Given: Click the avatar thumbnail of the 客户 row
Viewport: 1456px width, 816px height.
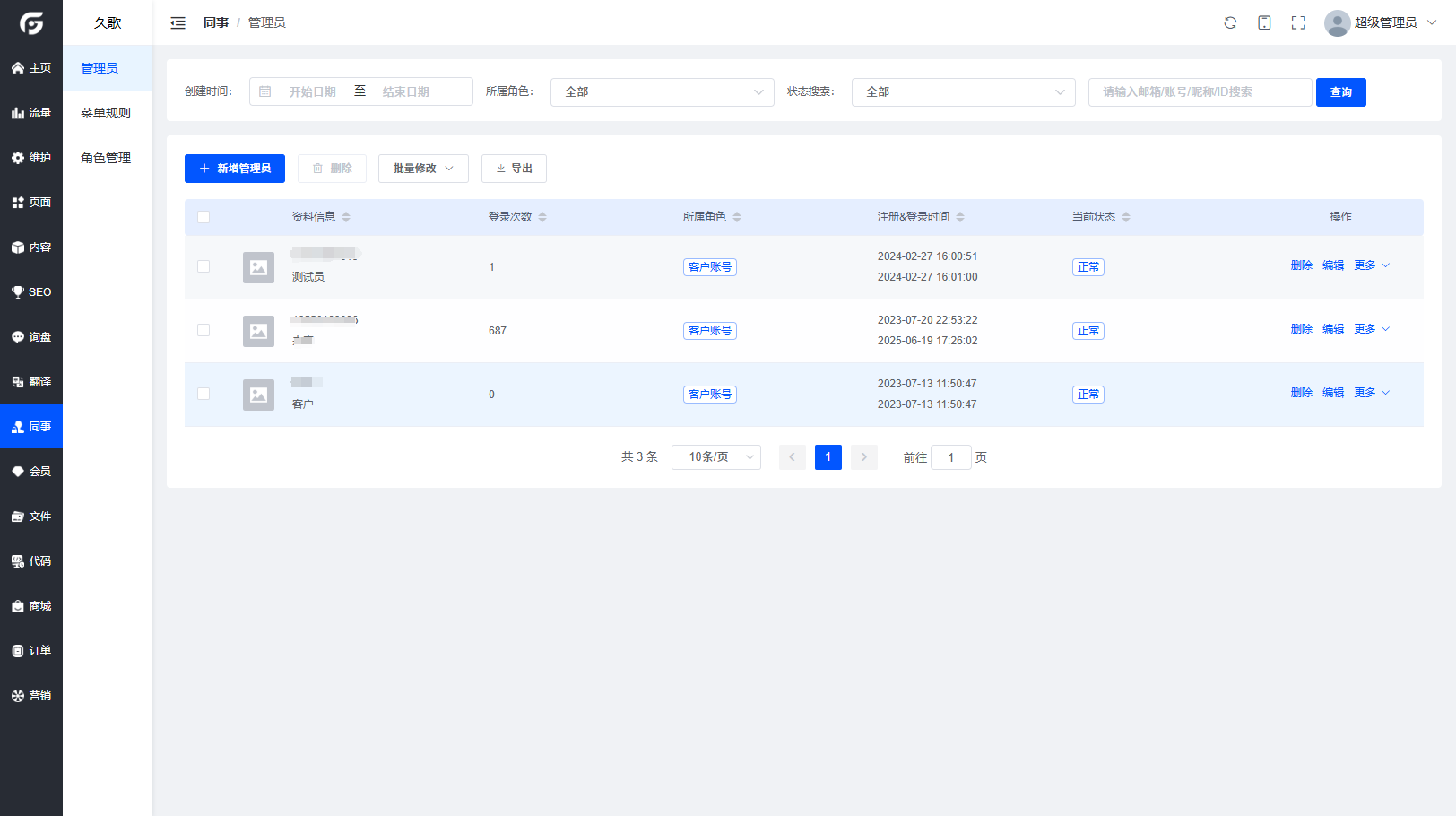Looking at the screenshot, I should (258, 395).
